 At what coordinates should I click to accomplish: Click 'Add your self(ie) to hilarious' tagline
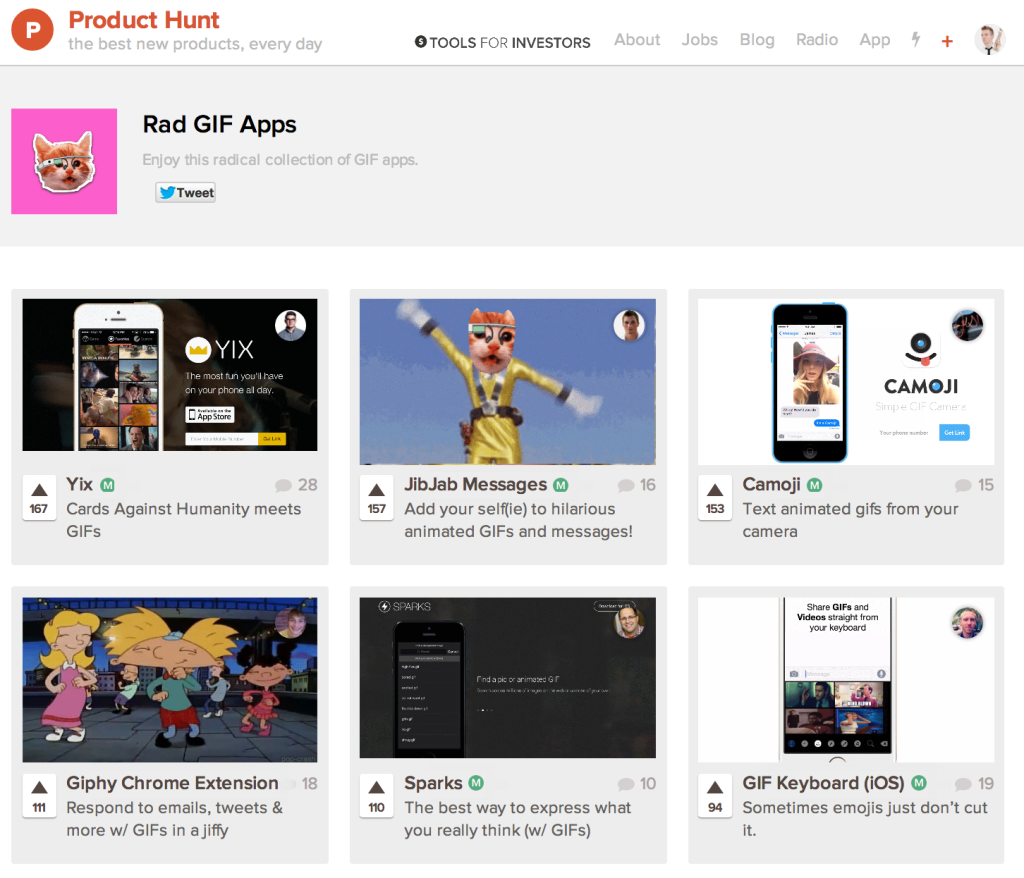pos(519,520)
